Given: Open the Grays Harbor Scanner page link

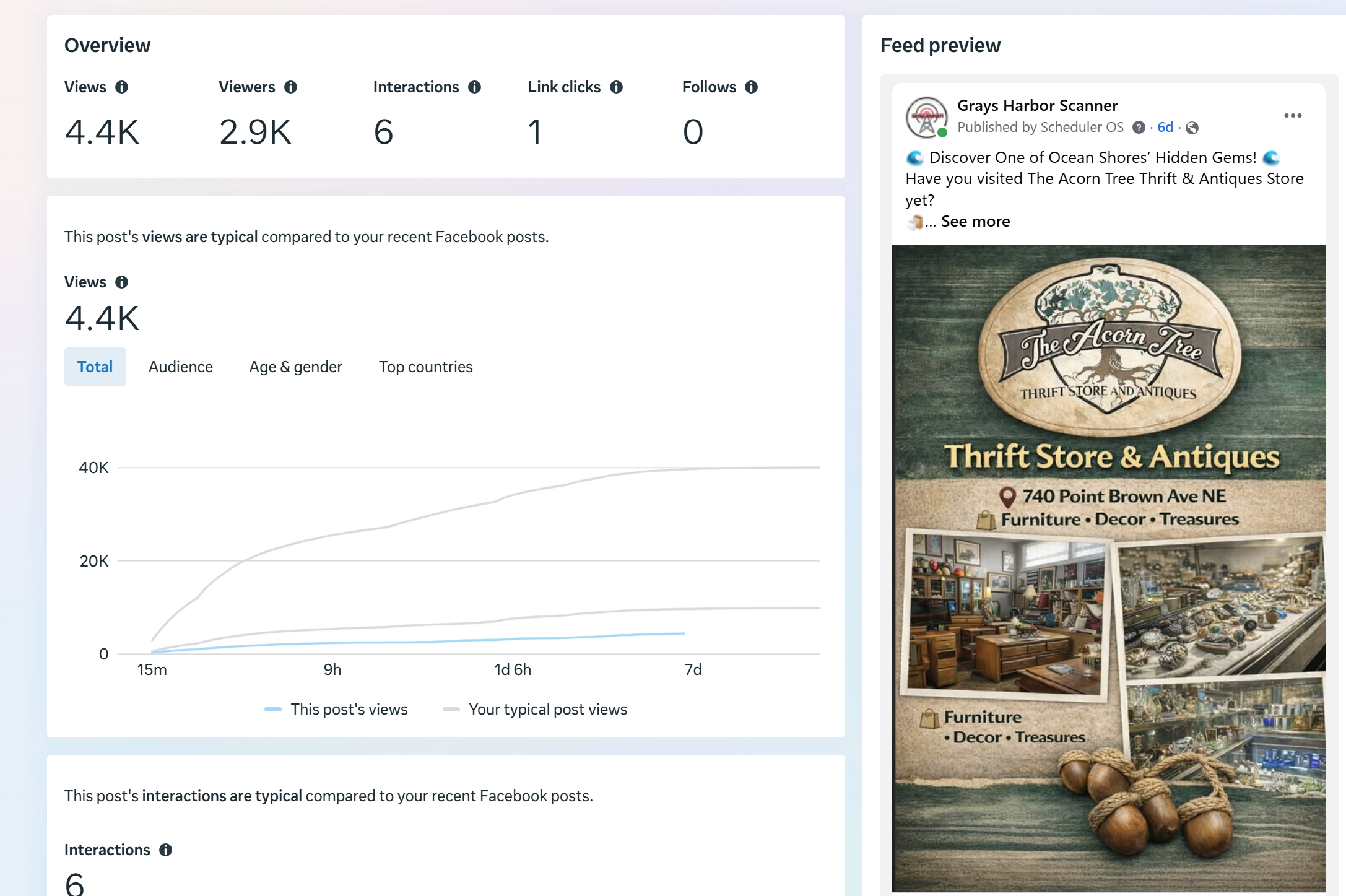Looking at the screenshot, I should coord(1037,105).
